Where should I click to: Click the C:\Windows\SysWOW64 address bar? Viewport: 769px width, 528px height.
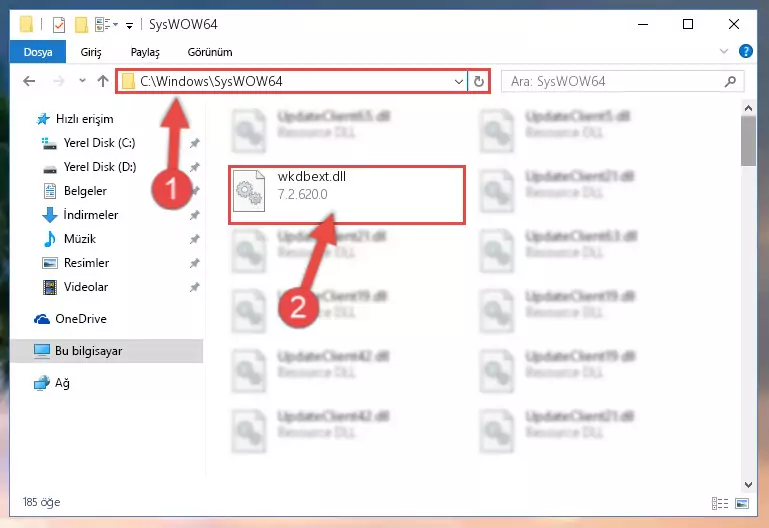pos(291,81)
